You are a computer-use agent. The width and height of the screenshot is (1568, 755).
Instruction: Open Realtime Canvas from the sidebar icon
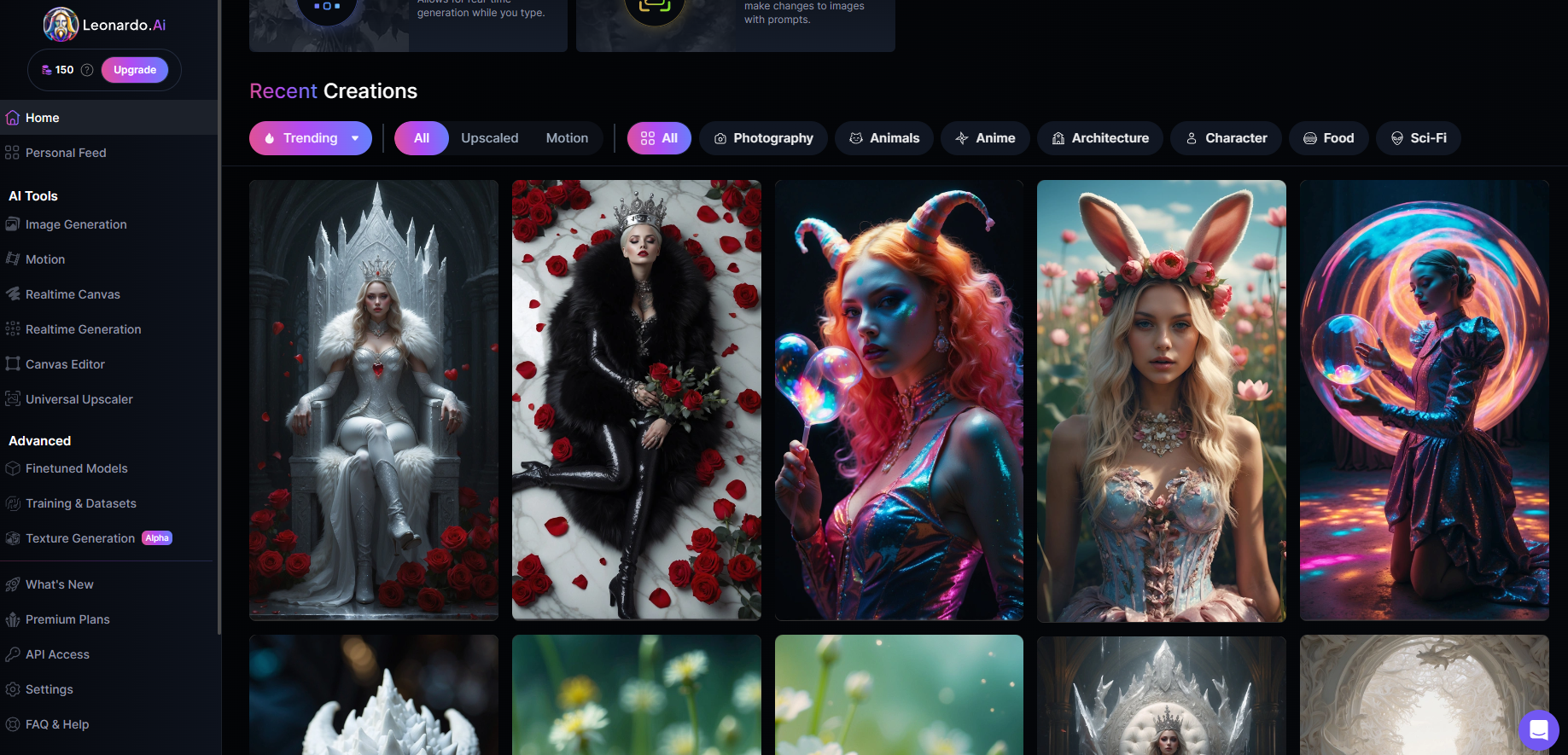pyautogui.click(x=13, y=294)
